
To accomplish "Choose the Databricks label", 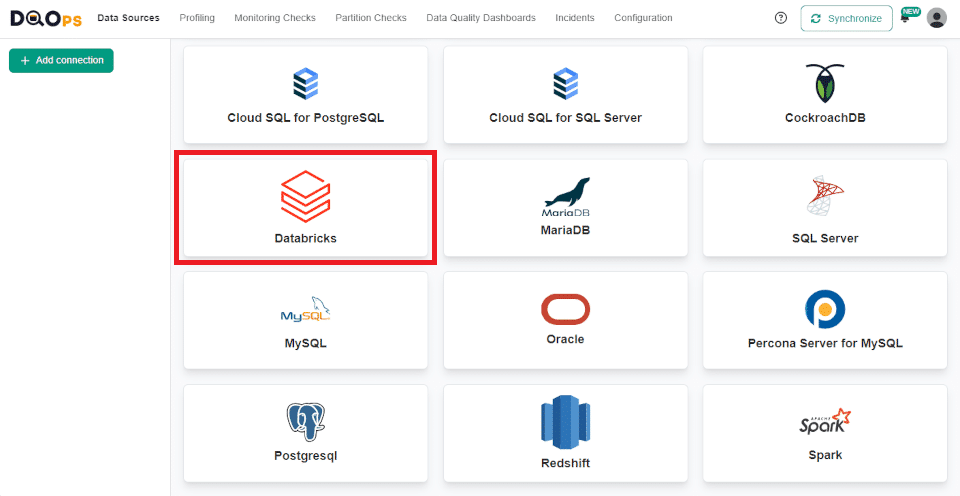I will tap(306, 238).
